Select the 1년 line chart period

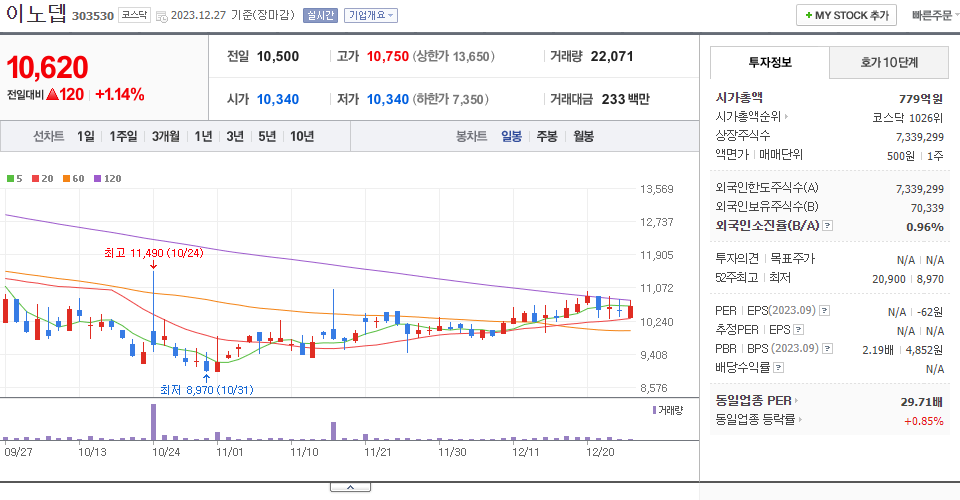[203, 136]
